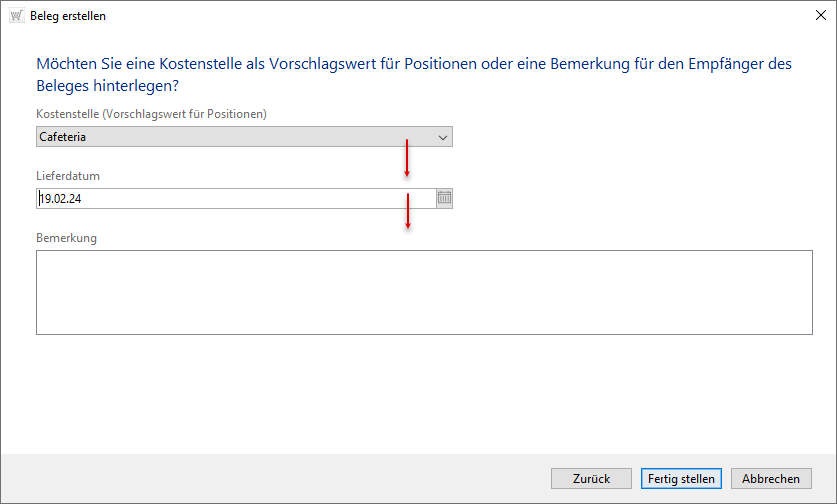The image size is (837, 504).
Task: Click the gray footer bar left of Zurück
Action: 270,479
